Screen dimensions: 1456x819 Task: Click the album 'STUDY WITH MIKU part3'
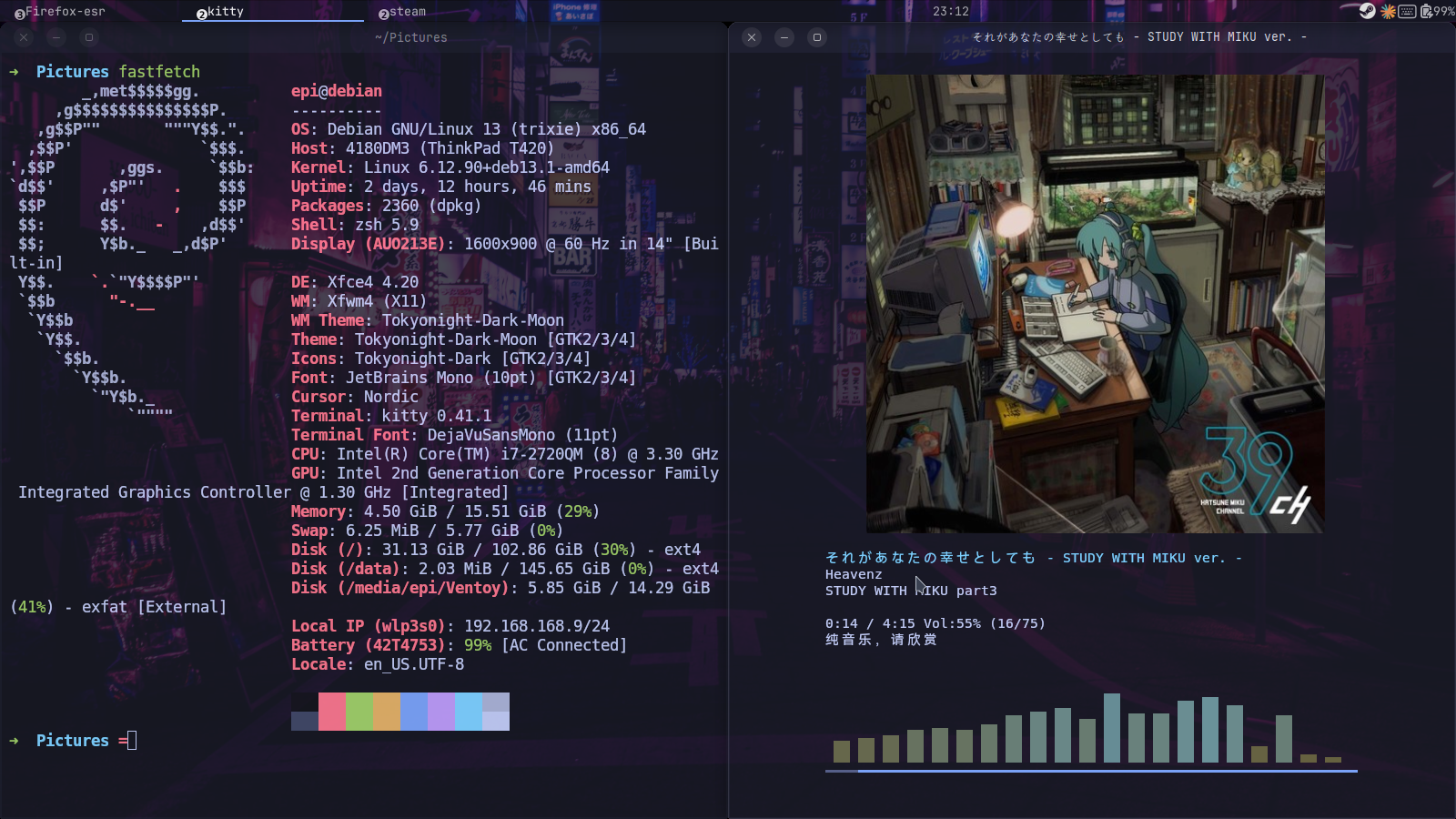click(911, 591)
